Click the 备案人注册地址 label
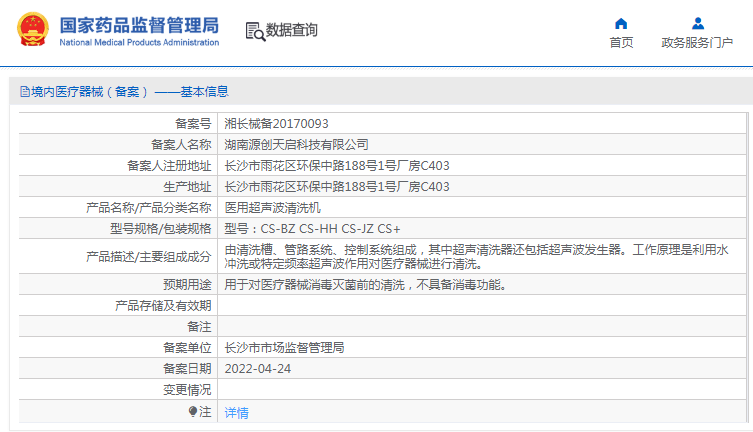This screenshot has width=753, height=432. point(169,166)
